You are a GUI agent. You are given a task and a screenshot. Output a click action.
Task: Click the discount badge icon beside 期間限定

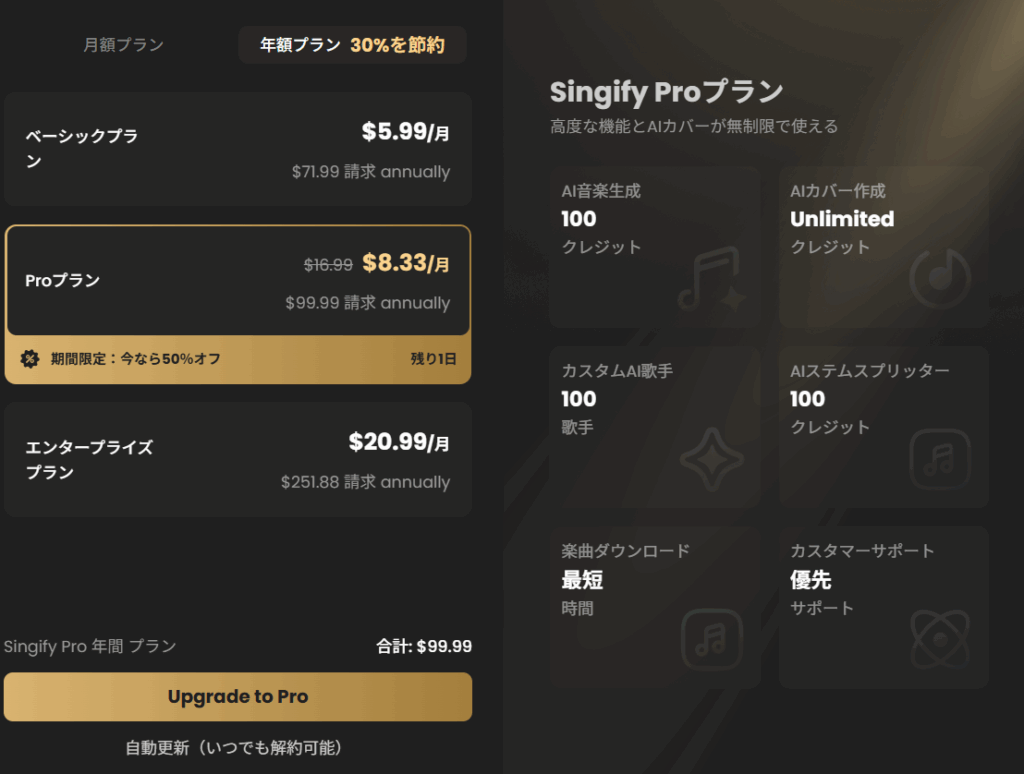coord(29,359)
